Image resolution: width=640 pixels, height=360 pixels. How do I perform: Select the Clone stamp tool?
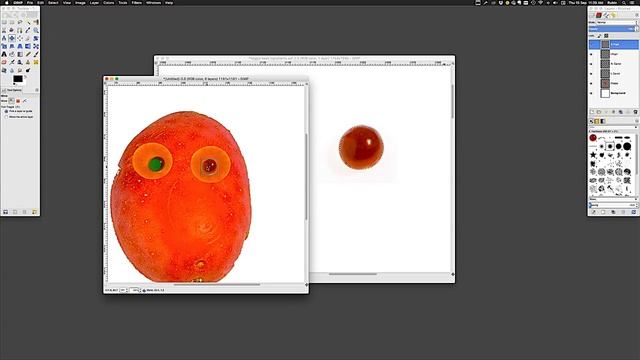pyautogui.click(x=28, y=62)
